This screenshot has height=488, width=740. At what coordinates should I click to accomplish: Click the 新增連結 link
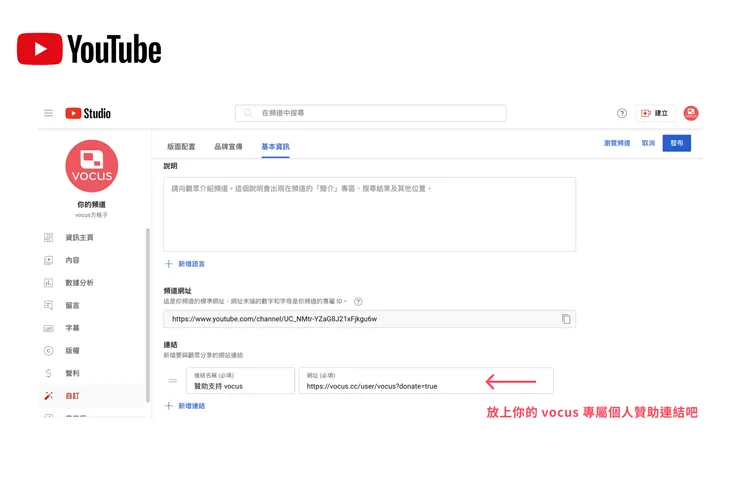[192, 406]
